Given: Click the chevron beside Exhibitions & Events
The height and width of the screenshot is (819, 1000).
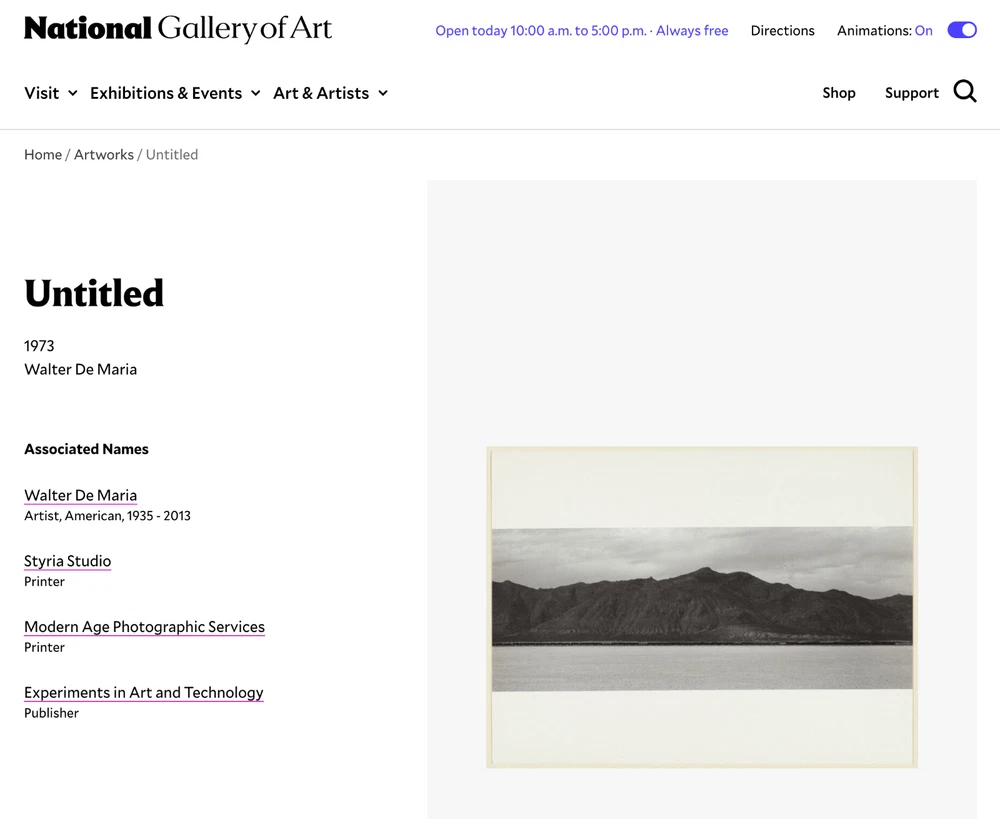Looking at the screenshot, I should tap(255, 93).
